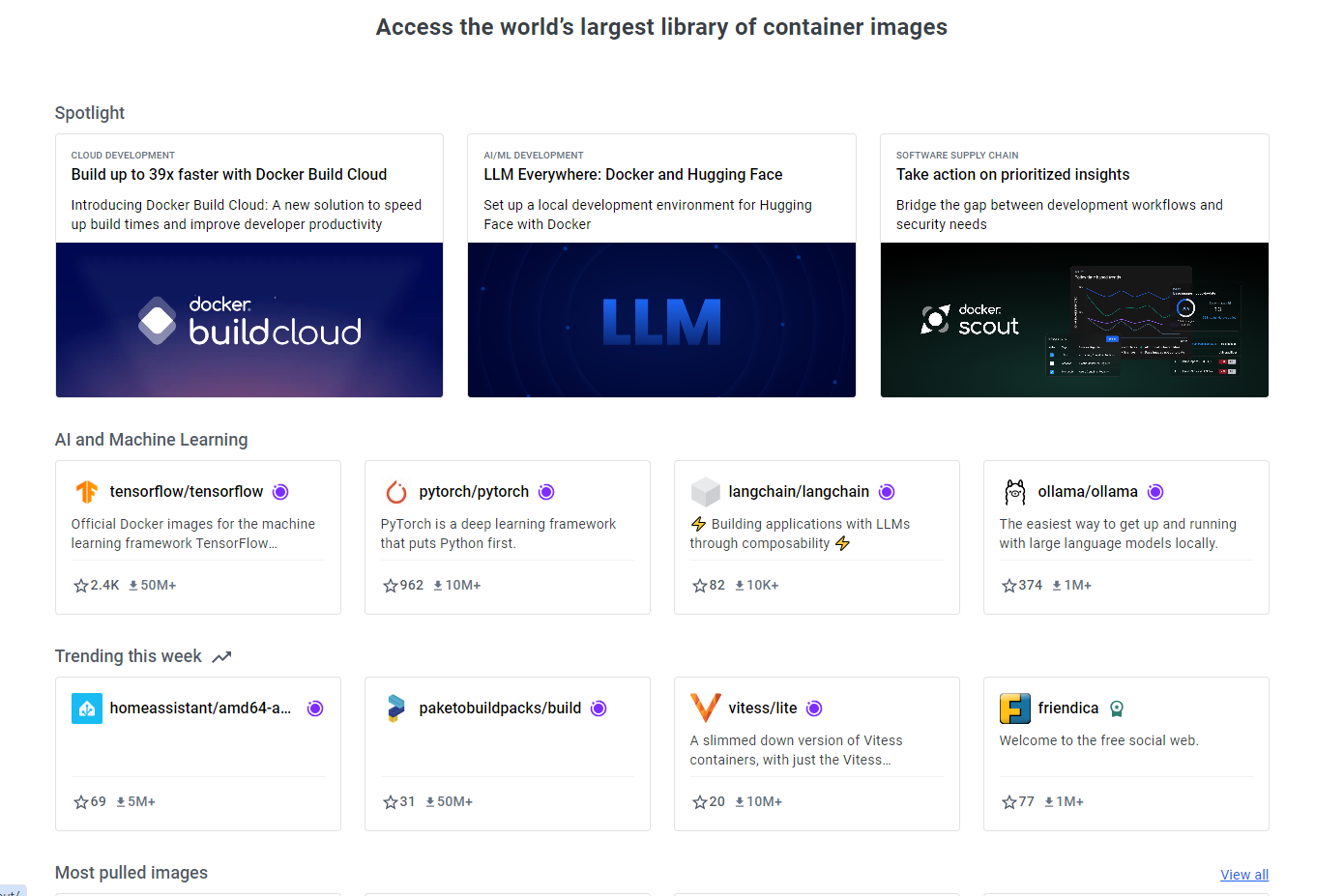Click the trending arrow icon beside Trending this week
Viewport: 1344px width, 896px height.
(221, 657)
